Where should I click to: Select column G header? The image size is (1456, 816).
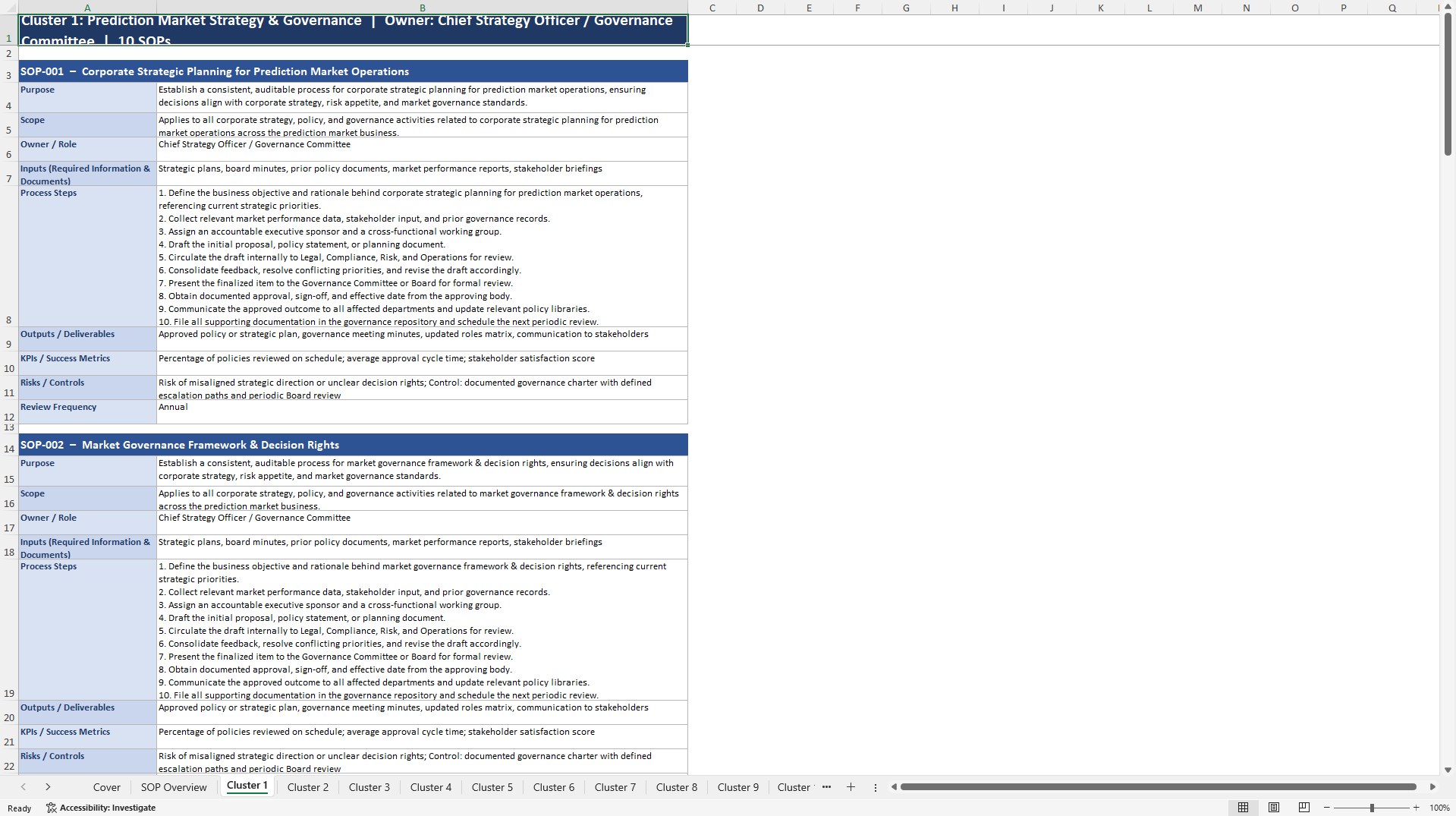906,8
